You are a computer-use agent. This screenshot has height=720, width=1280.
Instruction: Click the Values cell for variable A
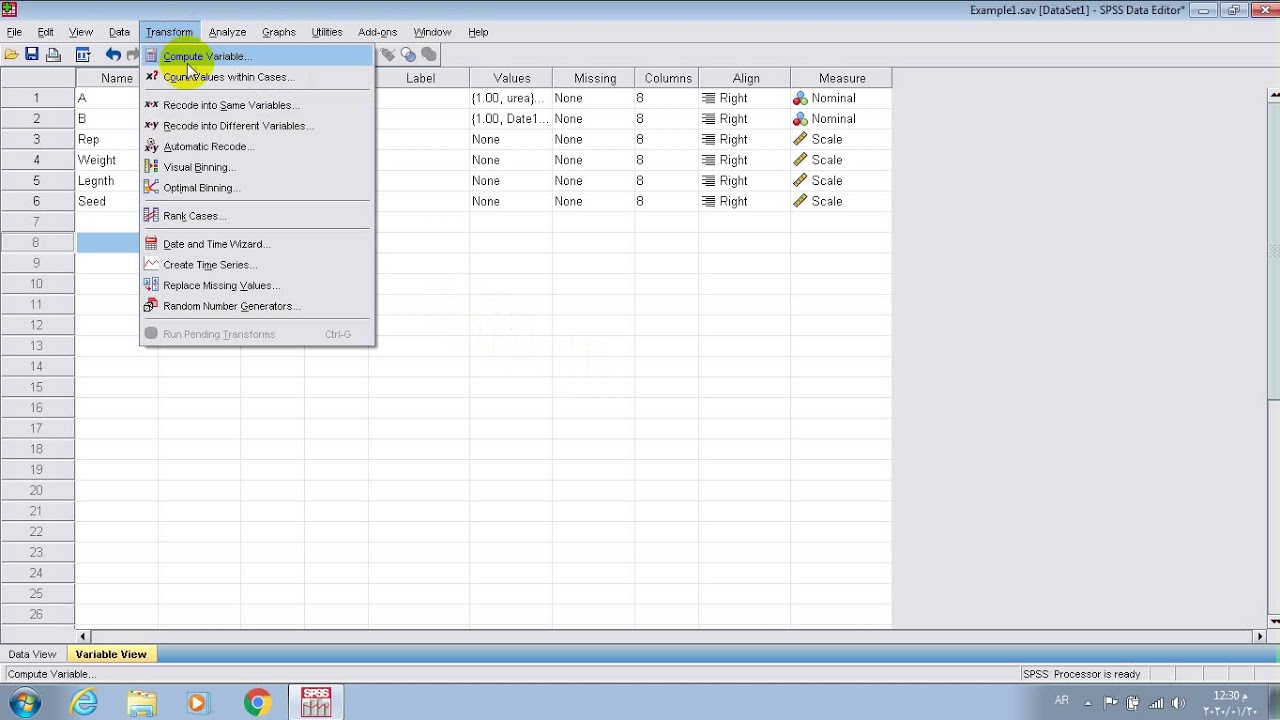510,98
